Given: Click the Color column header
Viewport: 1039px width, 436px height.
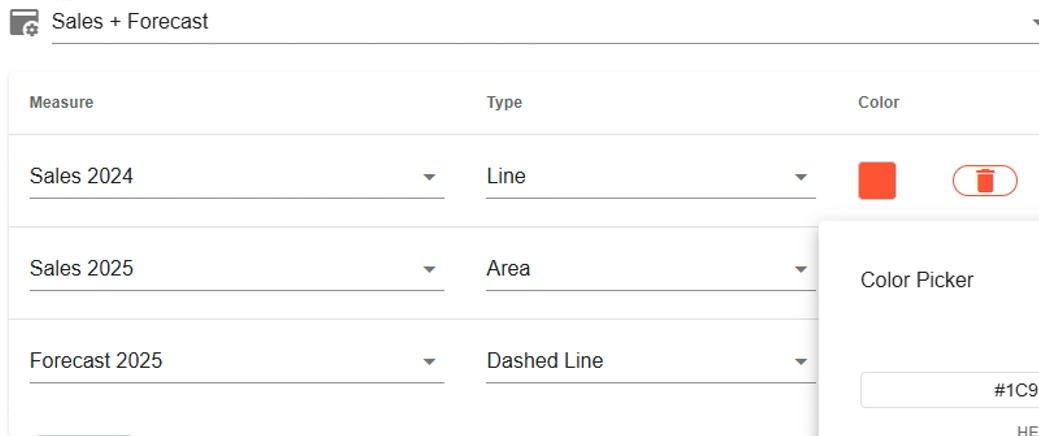Looking at the screenshot, I should [878, 102].
